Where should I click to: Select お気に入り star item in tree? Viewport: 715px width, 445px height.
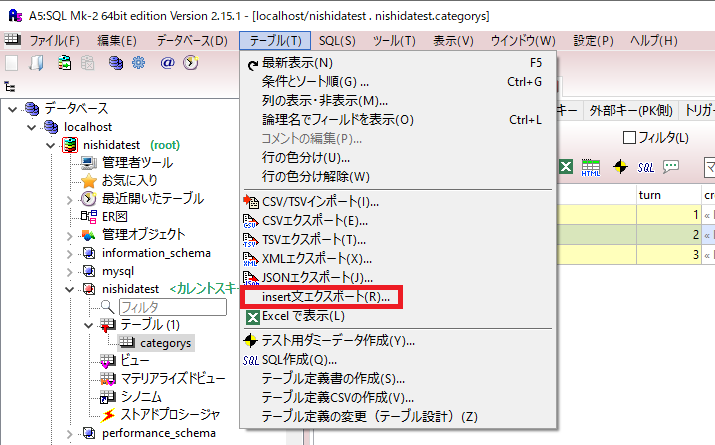tap(130, 181)
